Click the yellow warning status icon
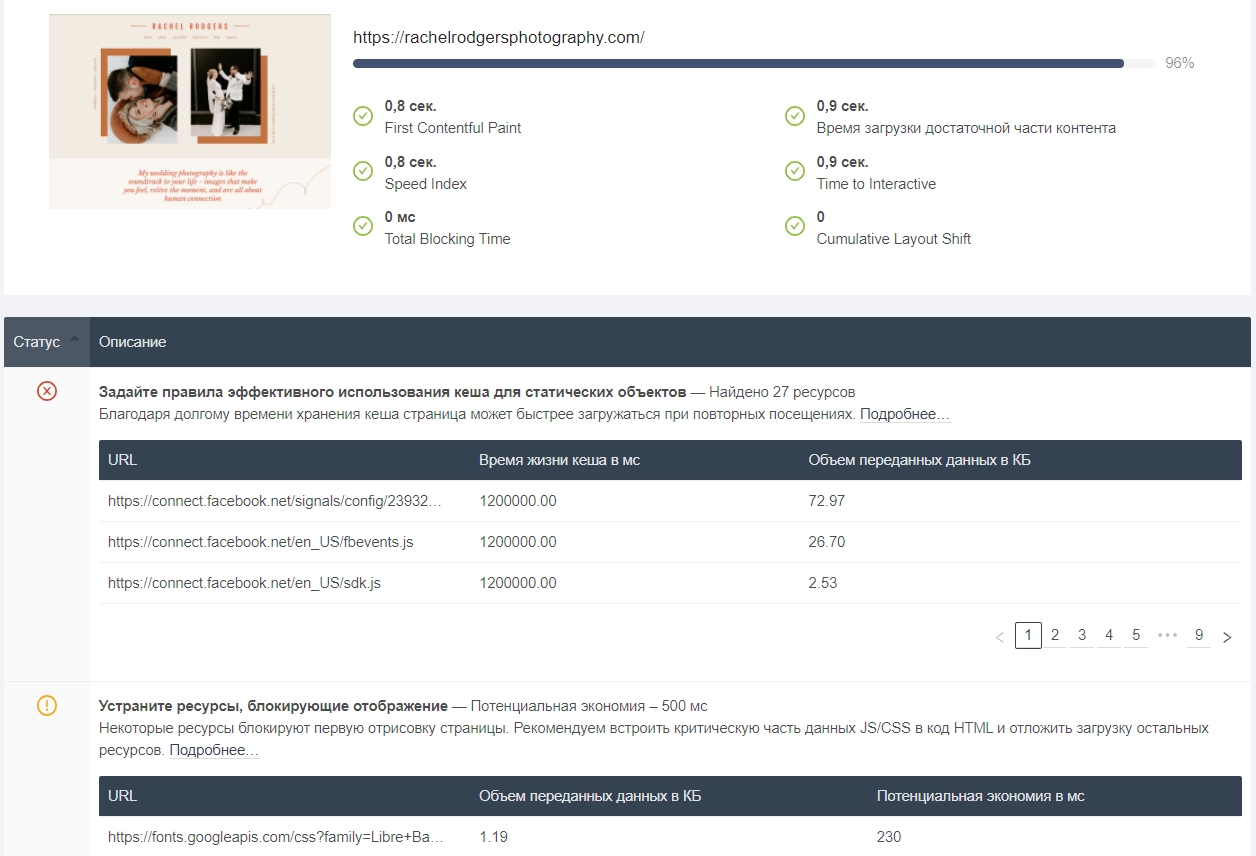The width and height of the screenshot is (1256, 856). pyautogui.click(x=47, y=706)
